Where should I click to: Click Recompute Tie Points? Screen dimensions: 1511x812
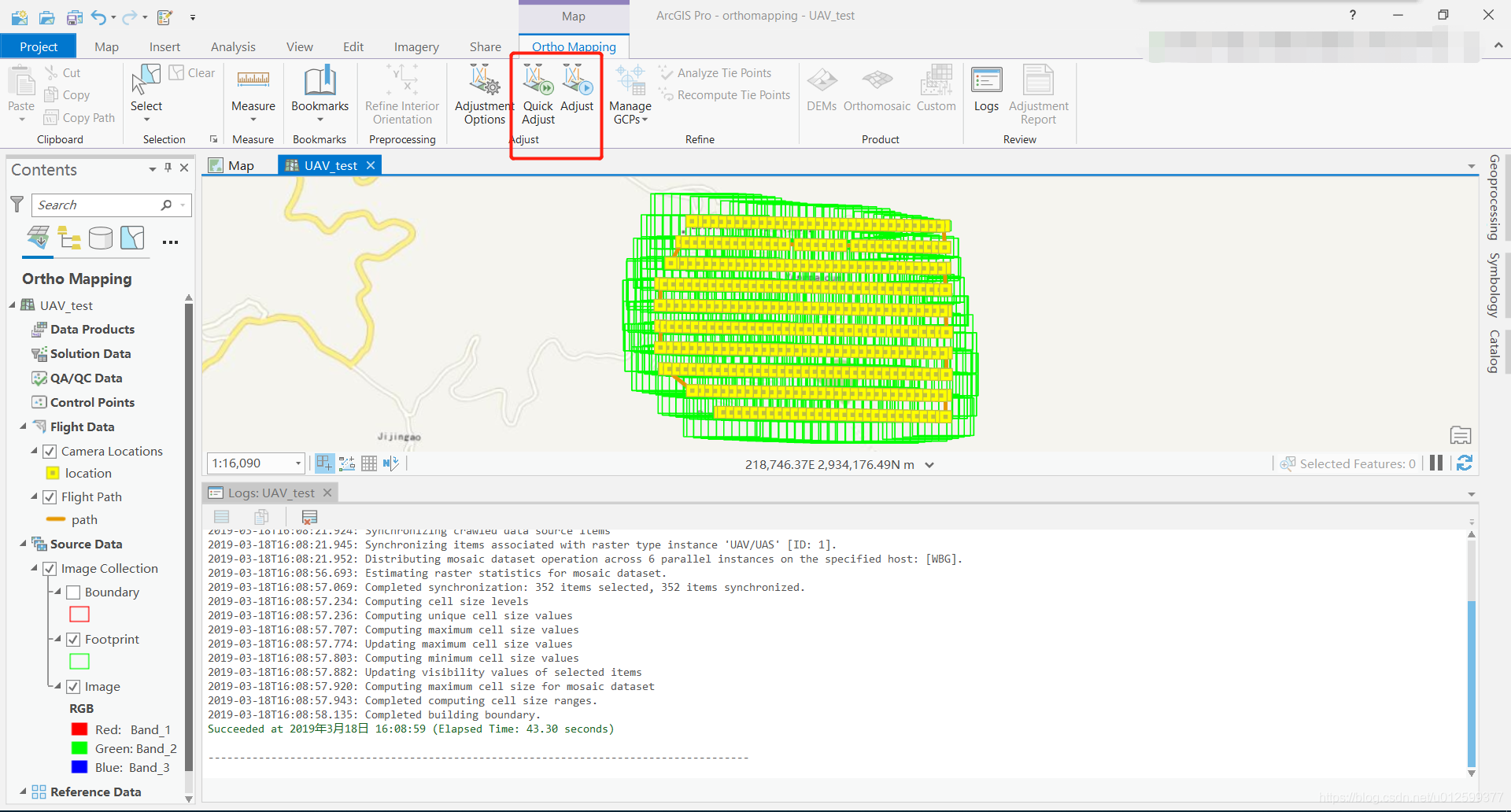click(725, 94)
